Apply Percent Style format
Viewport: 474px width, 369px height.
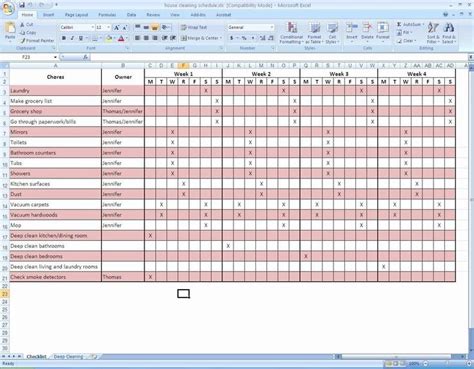tap(244, 38)
